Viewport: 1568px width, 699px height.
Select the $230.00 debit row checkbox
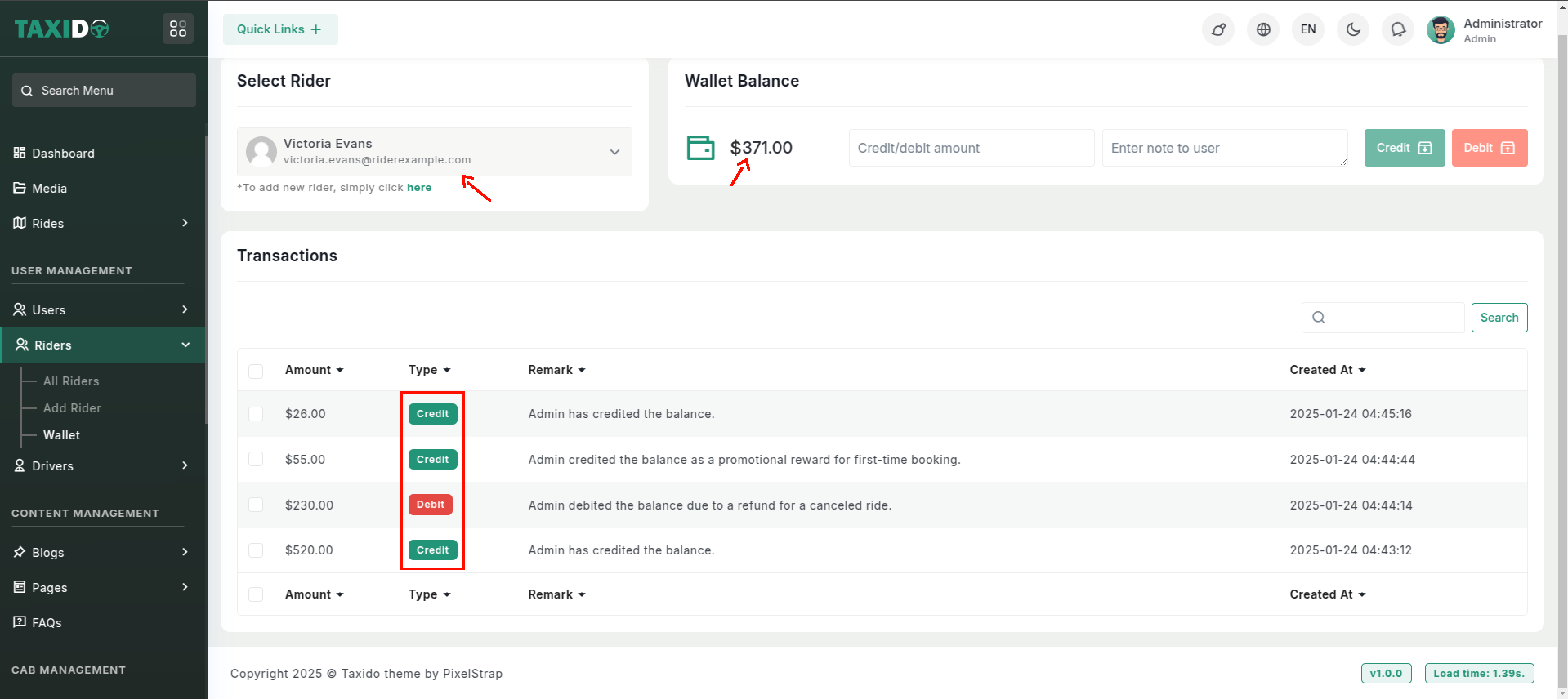click(x=256, y=505)
